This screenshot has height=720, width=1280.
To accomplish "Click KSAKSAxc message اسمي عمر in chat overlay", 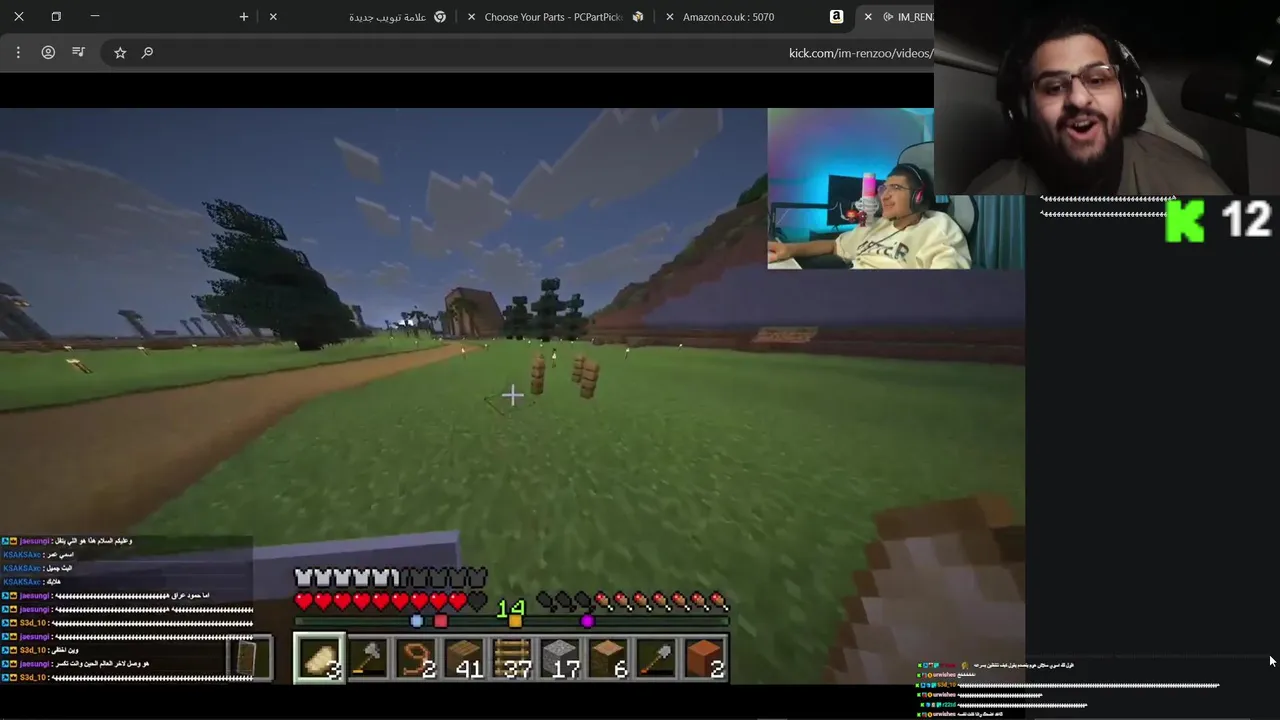I will [38, 554].
